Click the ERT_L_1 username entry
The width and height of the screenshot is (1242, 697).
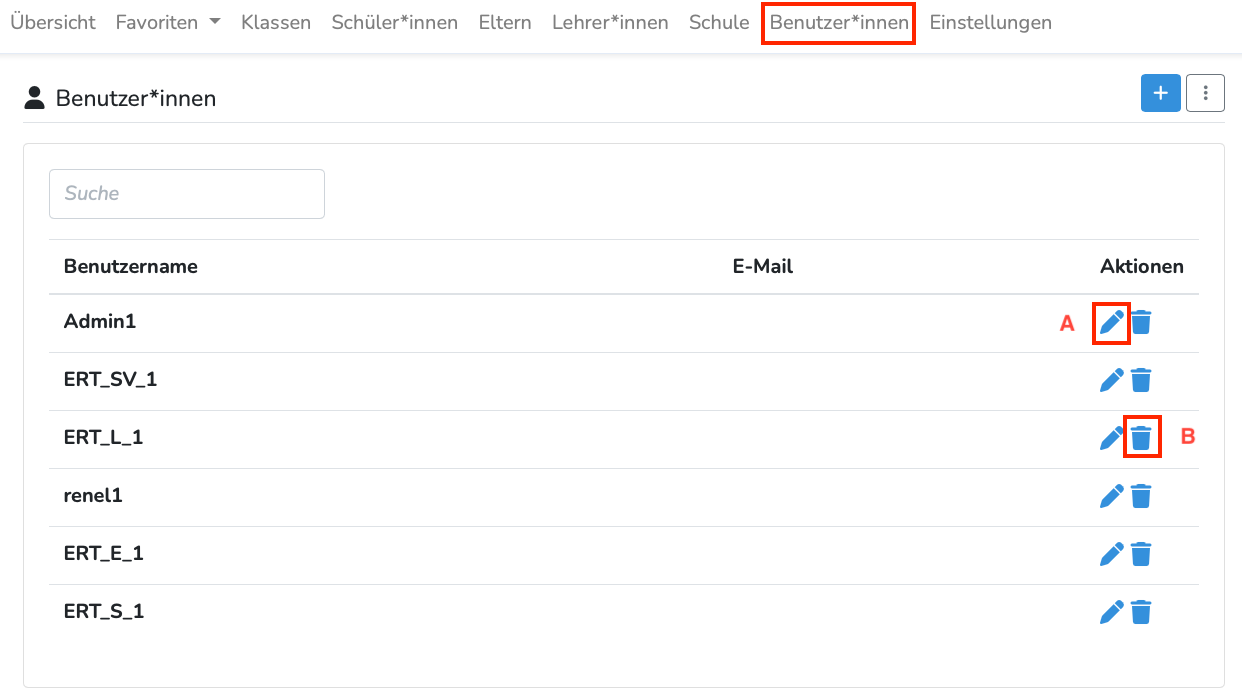tap(104, 438)
